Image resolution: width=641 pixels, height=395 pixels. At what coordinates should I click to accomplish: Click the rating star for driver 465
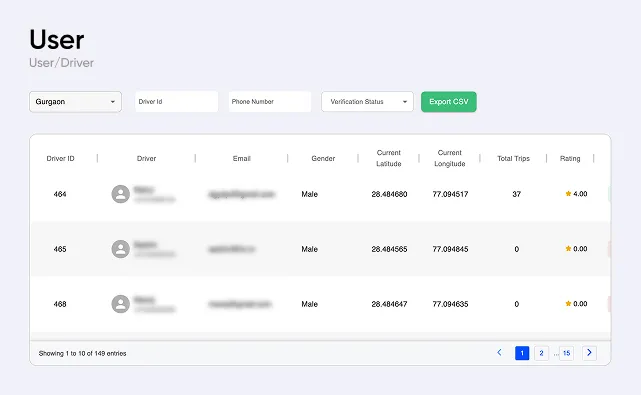point(568,249)
